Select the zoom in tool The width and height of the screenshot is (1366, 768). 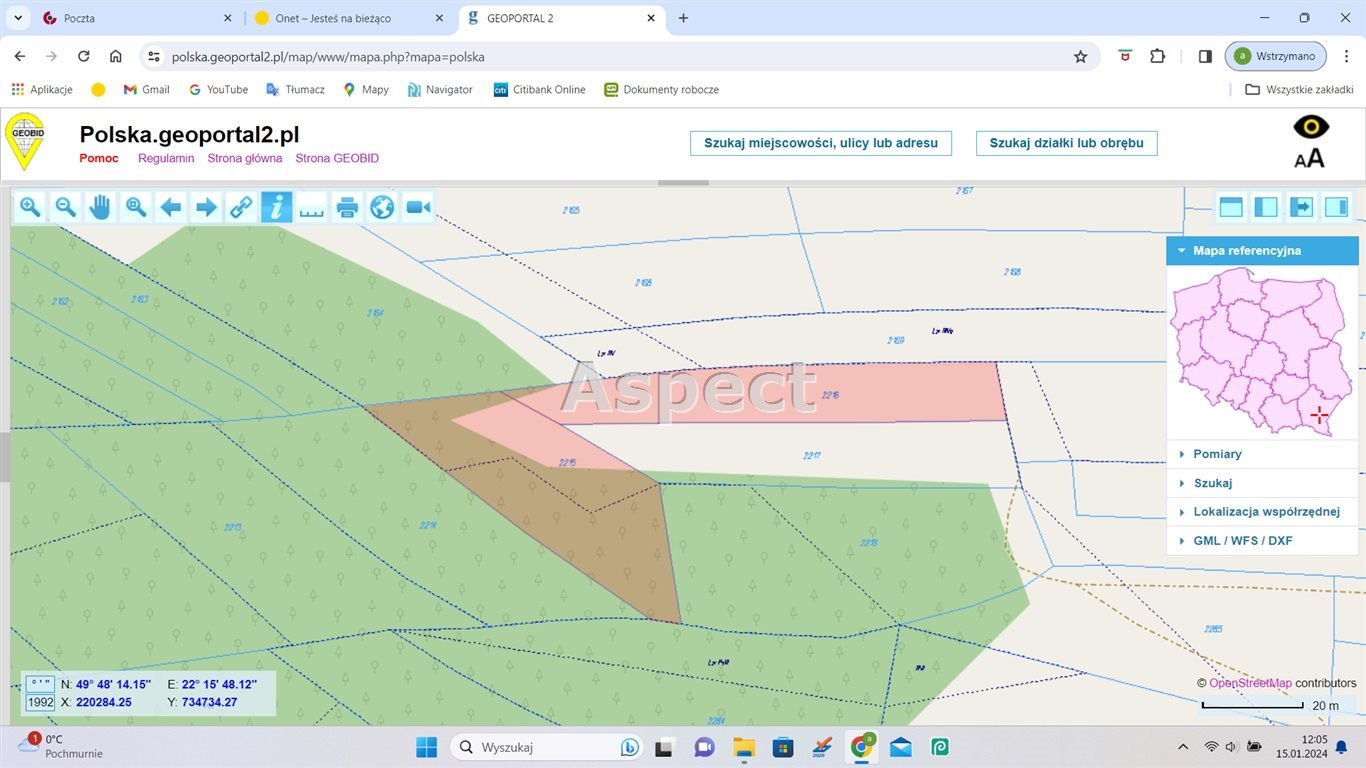coord(29,207)
